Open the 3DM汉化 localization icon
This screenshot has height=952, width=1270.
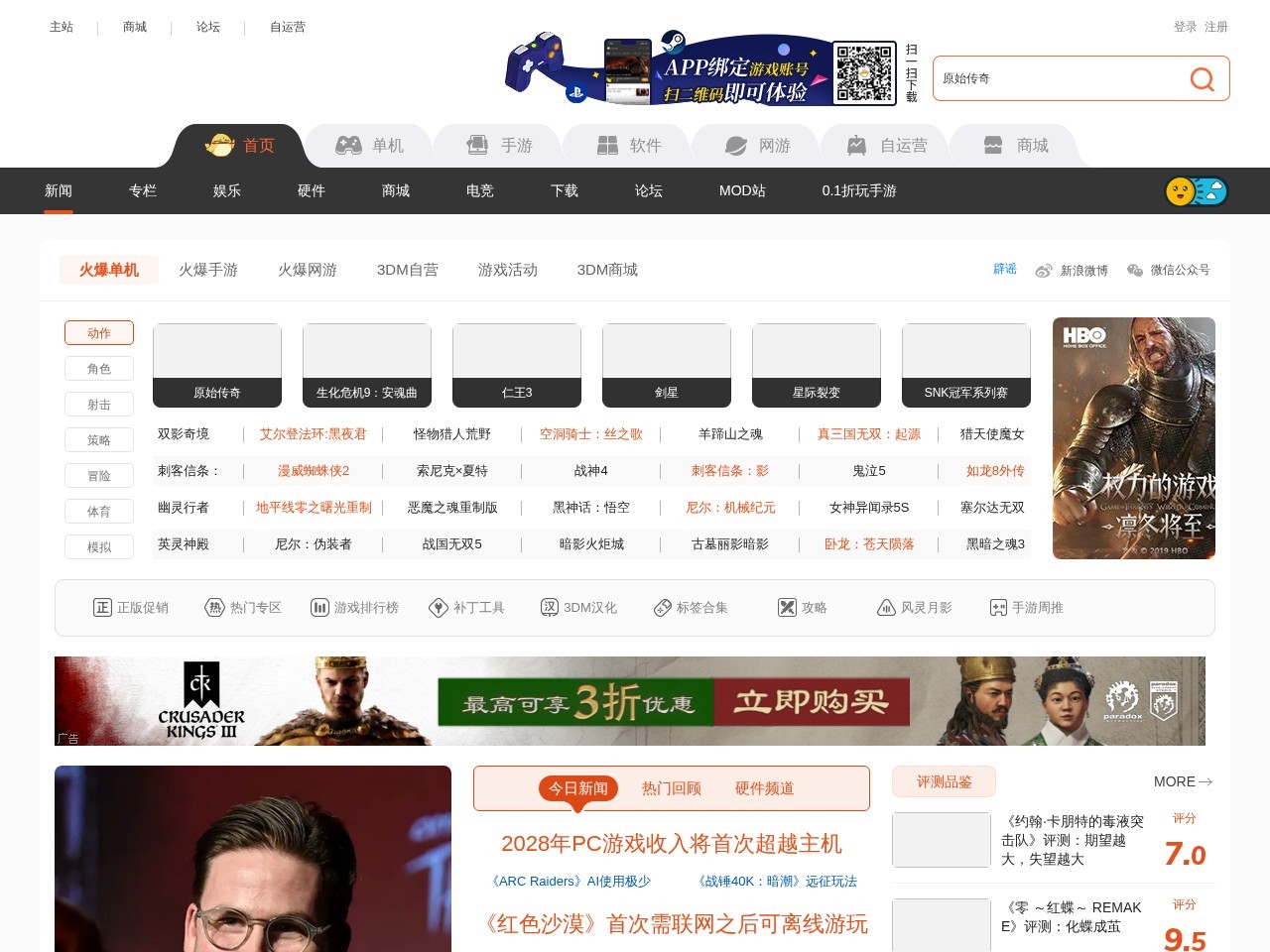pos(550,608)
